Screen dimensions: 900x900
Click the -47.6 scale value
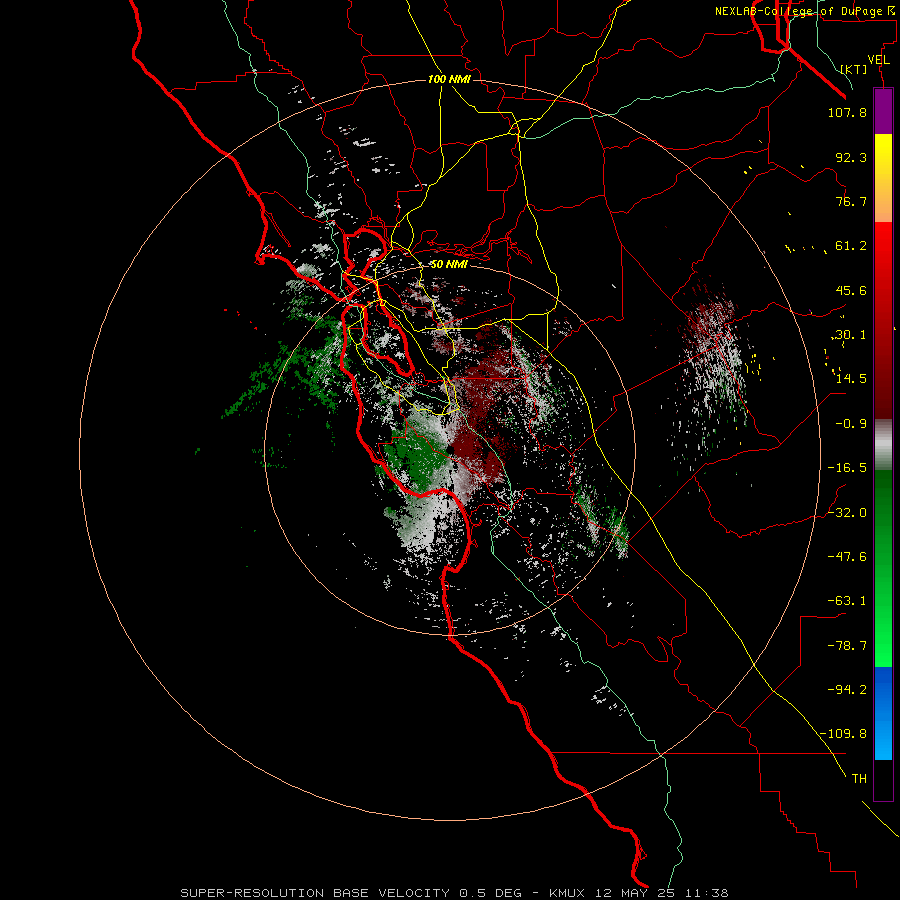[847, 557]
